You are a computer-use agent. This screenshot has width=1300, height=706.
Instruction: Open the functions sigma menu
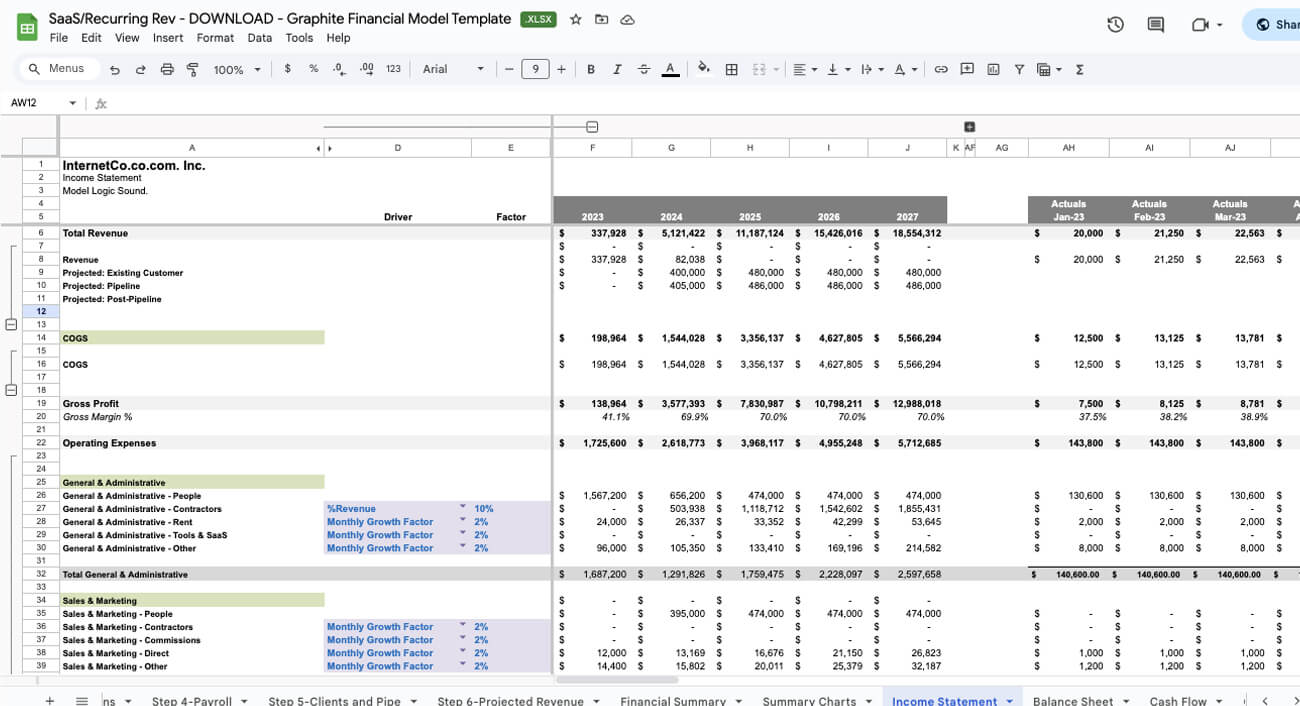[x=1079, y=69]
